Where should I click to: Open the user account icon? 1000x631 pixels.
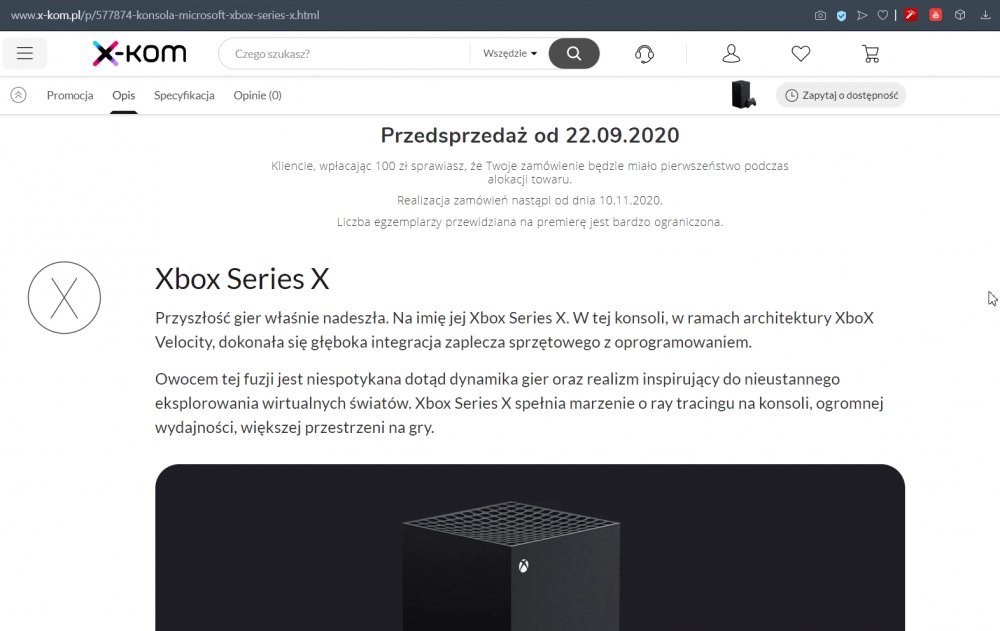coord(731,54)
